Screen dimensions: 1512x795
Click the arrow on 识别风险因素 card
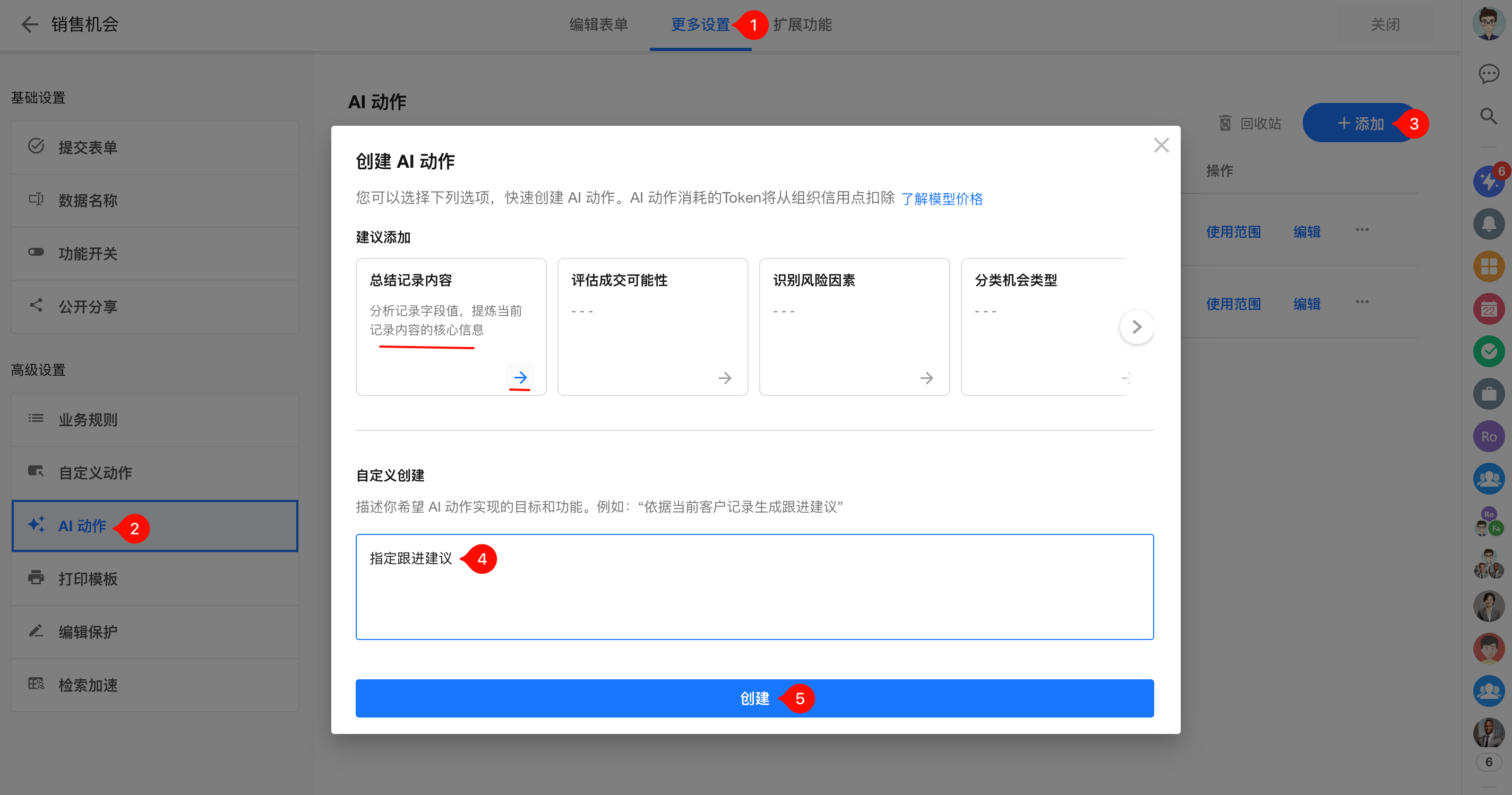pos(926,378)
